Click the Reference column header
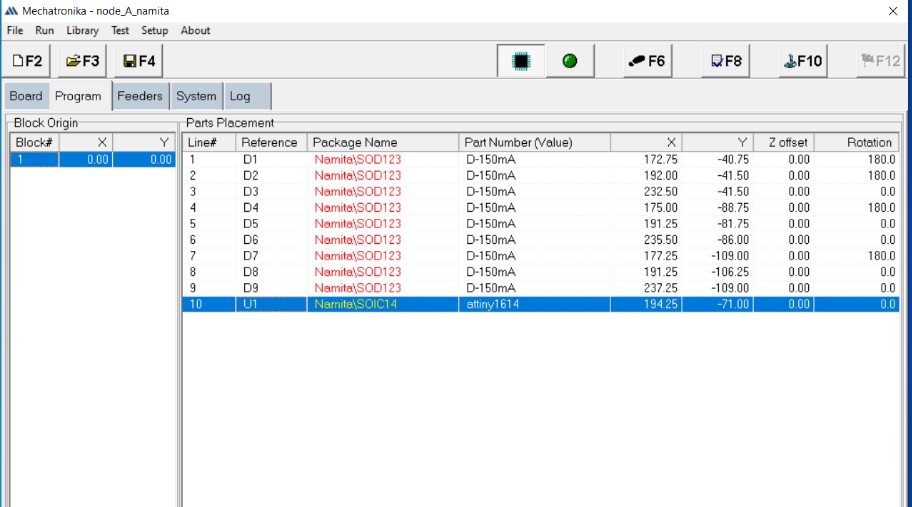912x507 pixels. click(271, 142)
